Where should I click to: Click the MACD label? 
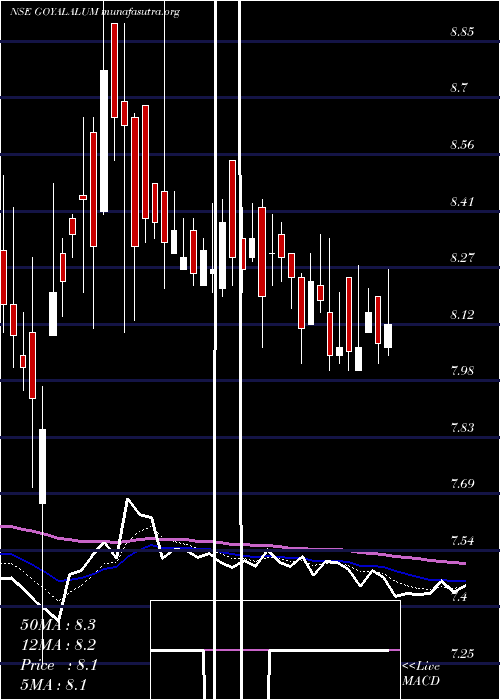(x=421, y=681)
